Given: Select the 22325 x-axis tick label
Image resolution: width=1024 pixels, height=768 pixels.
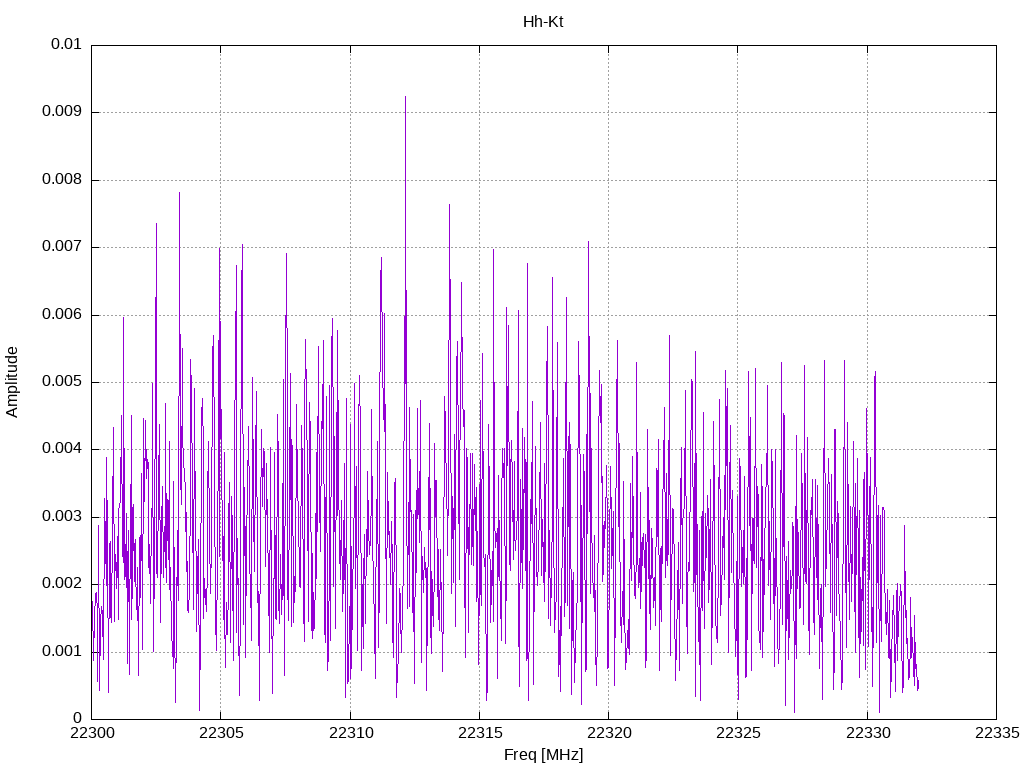Looking at the screenshot, I should [x=737, y=734].
